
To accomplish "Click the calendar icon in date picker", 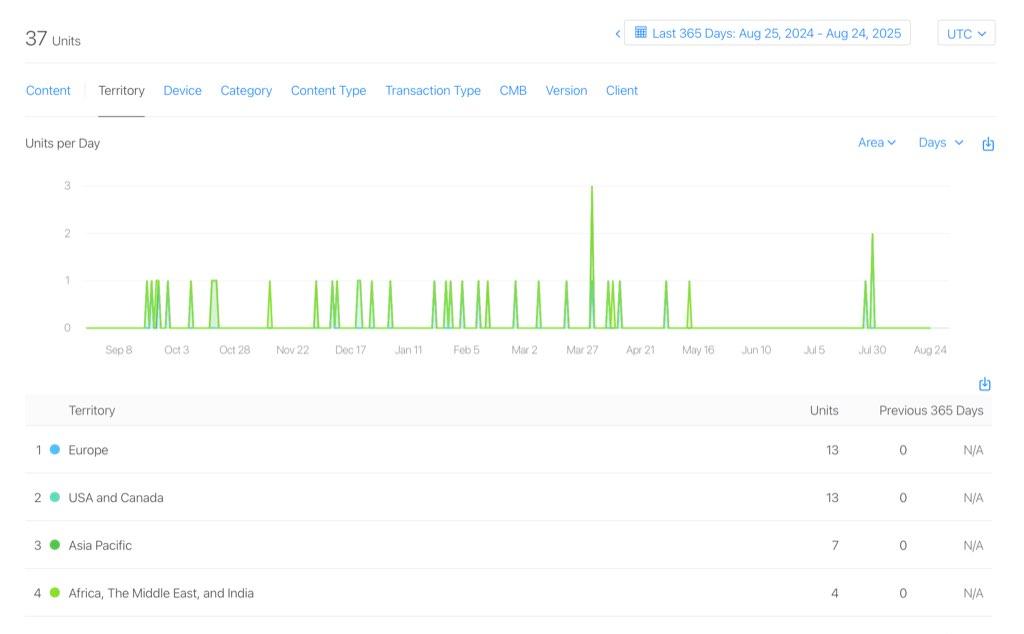I will [641, 33].
